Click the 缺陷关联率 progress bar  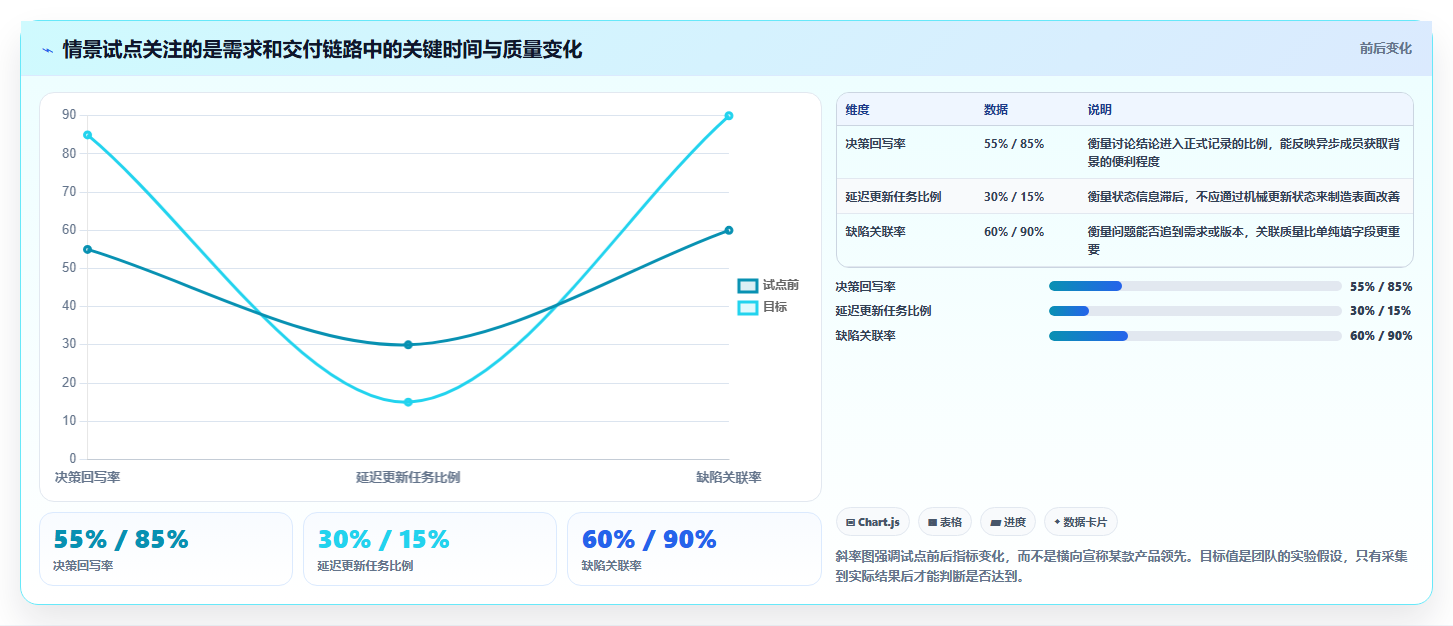[1195, 336]
